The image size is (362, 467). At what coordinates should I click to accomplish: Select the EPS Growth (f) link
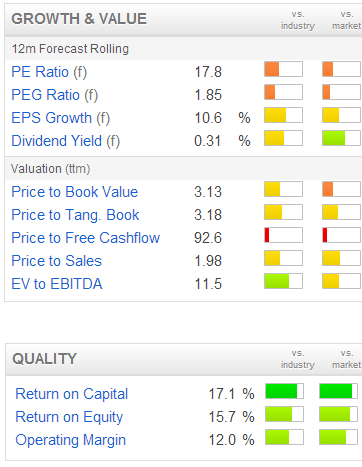60,118
